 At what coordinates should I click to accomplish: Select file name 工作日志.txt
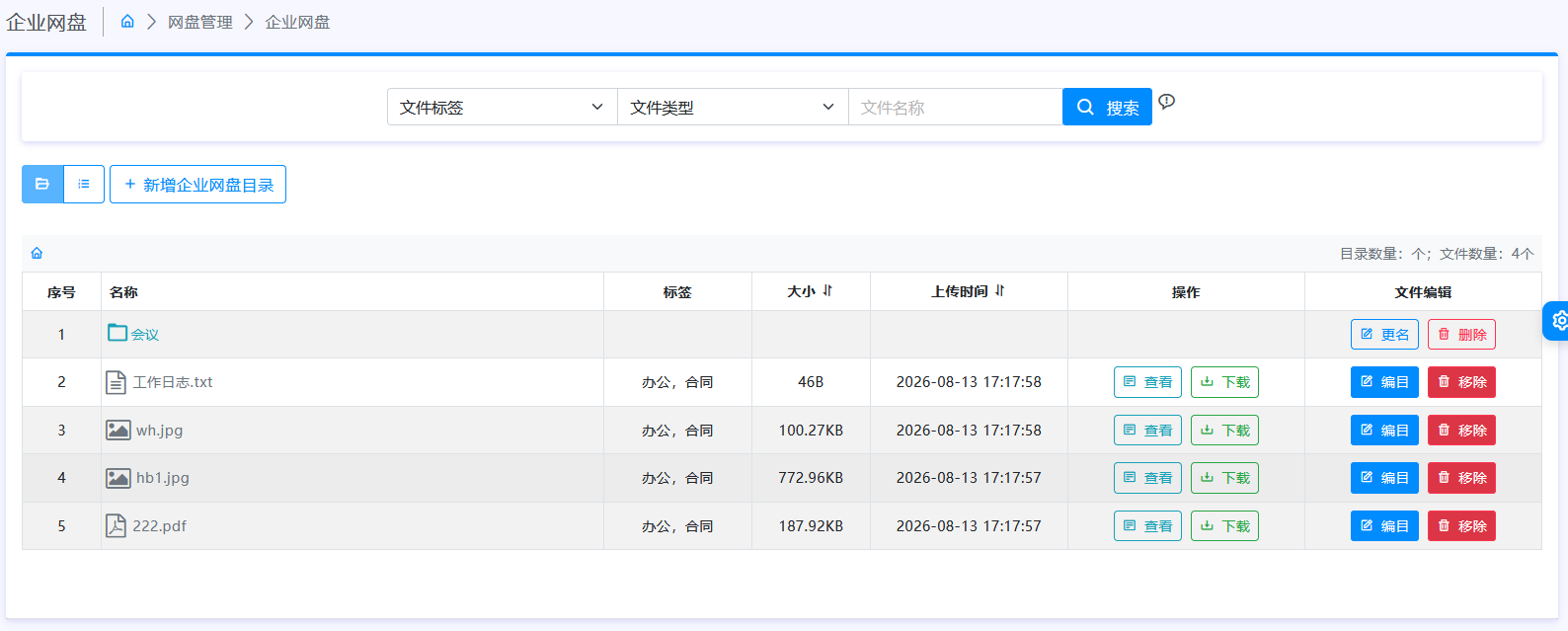(173, 382)
